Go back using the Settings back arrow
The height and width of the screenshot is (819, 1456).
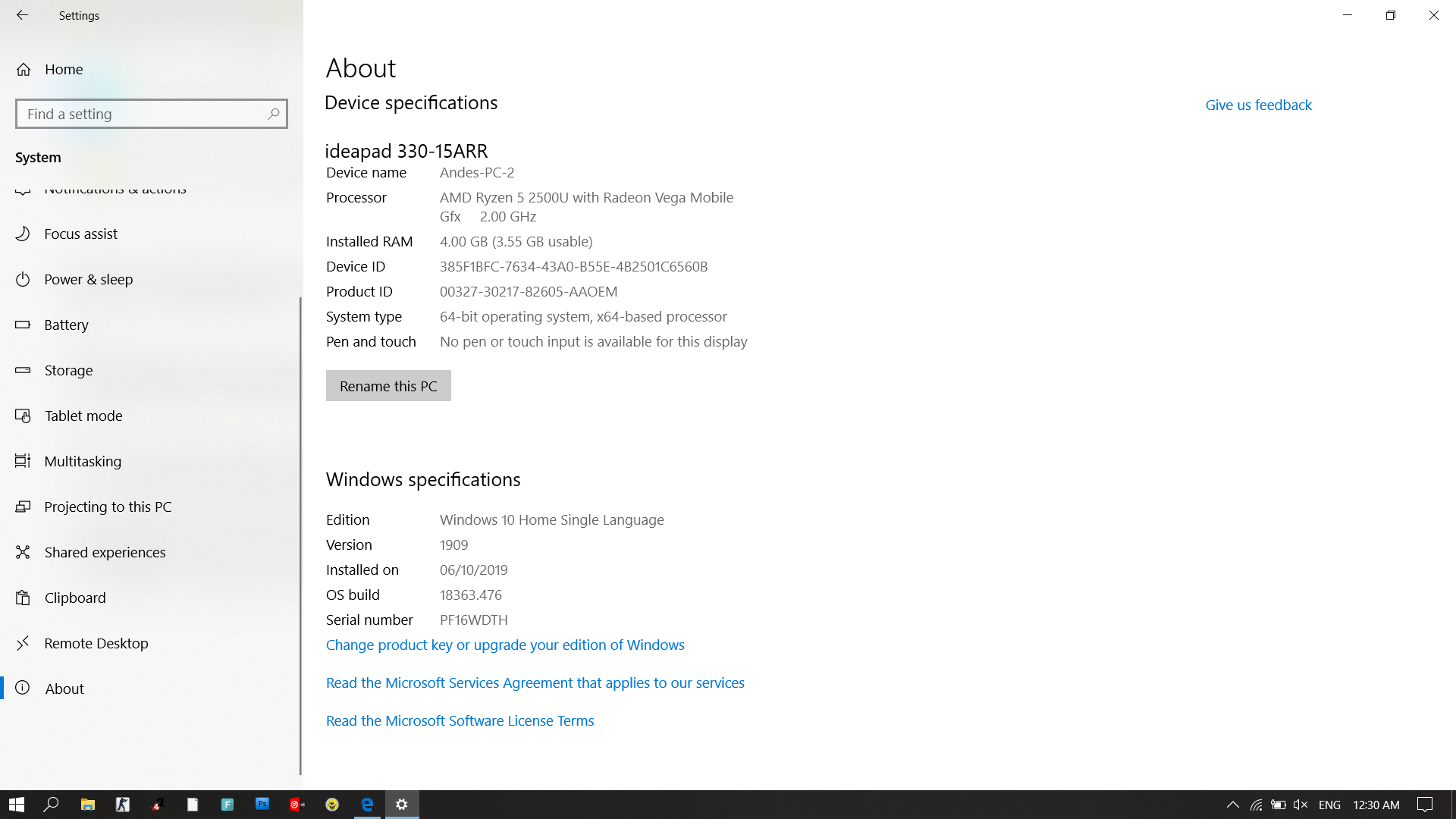point(22,15)
